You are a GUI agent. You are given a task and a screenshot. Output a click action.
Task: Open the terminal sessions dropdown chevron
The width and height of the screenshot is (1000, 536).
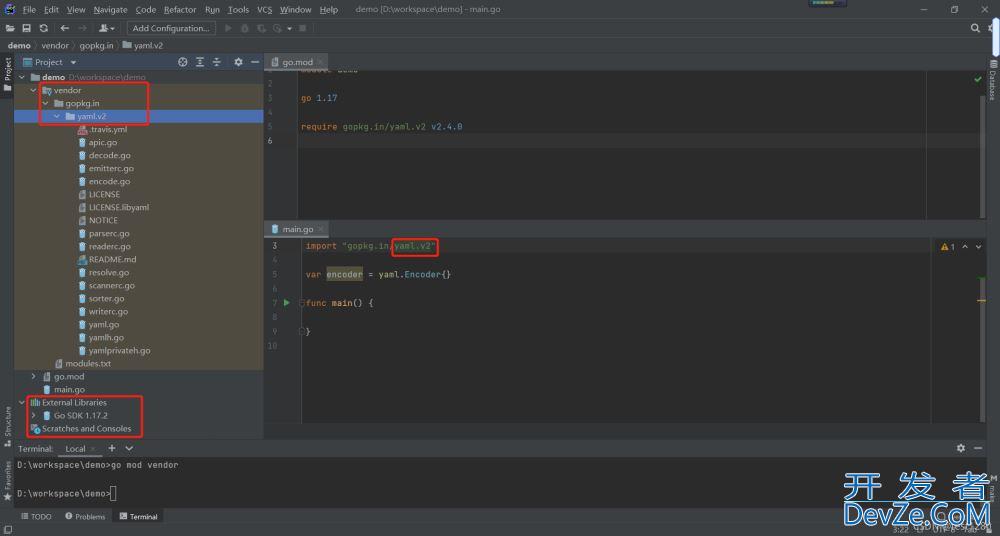click(129, 448)
